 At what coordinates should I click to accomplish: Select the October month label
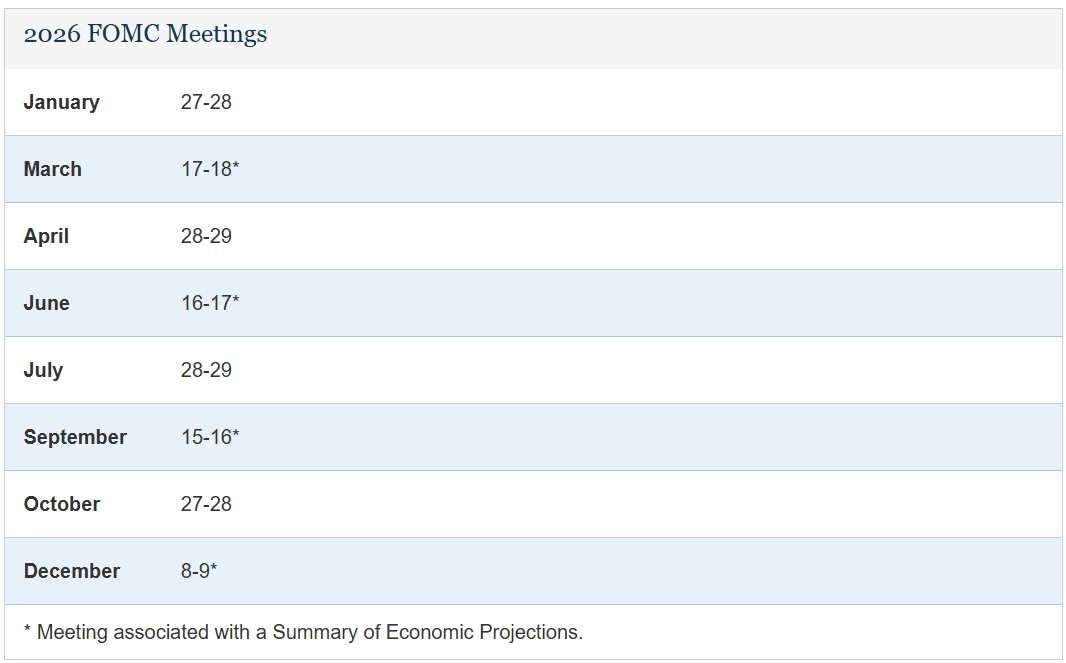tap(62, 504)
